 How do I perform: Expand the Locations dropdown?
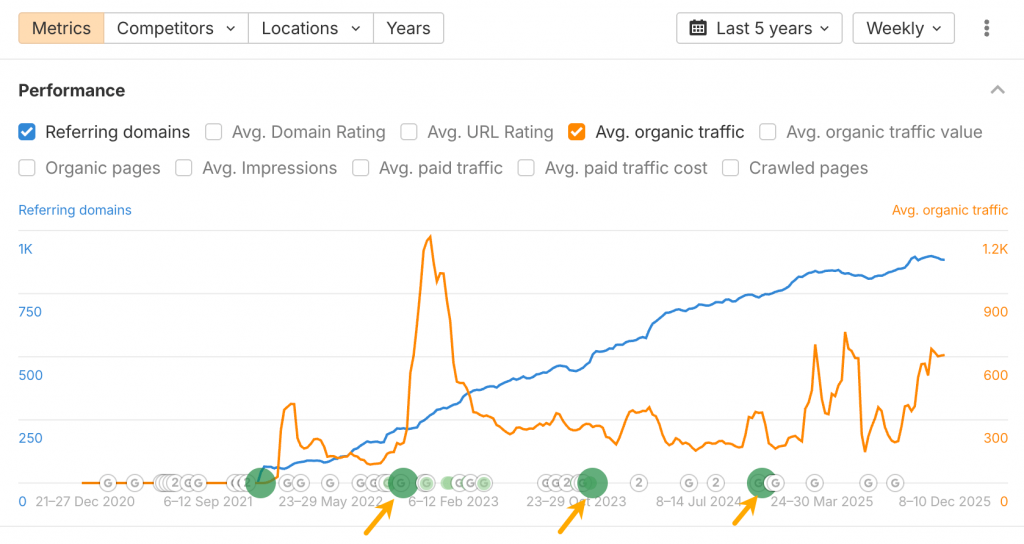tap(310, 28)
